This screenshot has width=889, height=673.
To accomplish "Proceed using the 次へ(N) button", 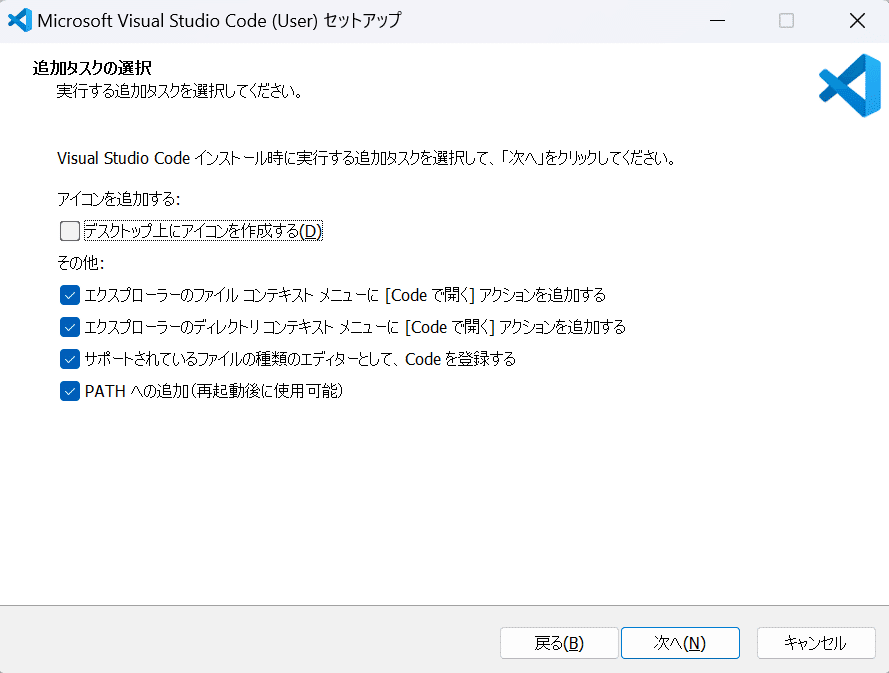I will pyautogui.click(x=680, y=643).
